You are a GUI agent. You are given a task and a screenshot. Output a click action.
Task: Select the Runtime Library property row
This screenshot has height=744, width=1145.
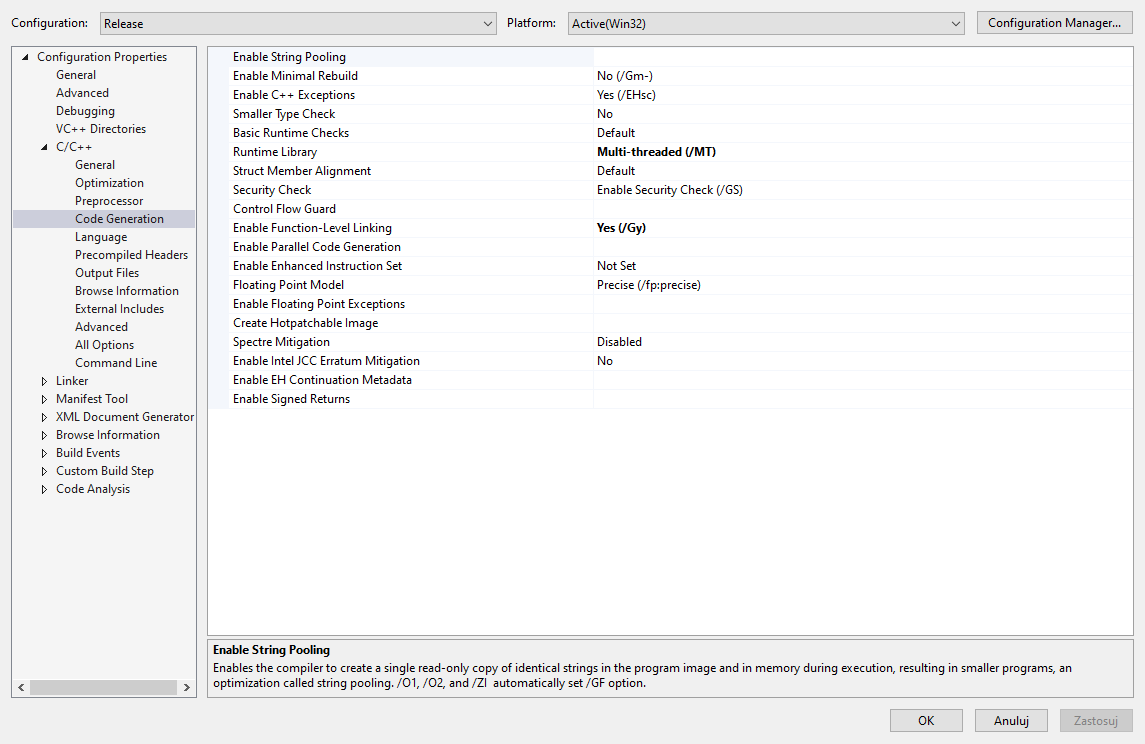[x=400, y=151]
